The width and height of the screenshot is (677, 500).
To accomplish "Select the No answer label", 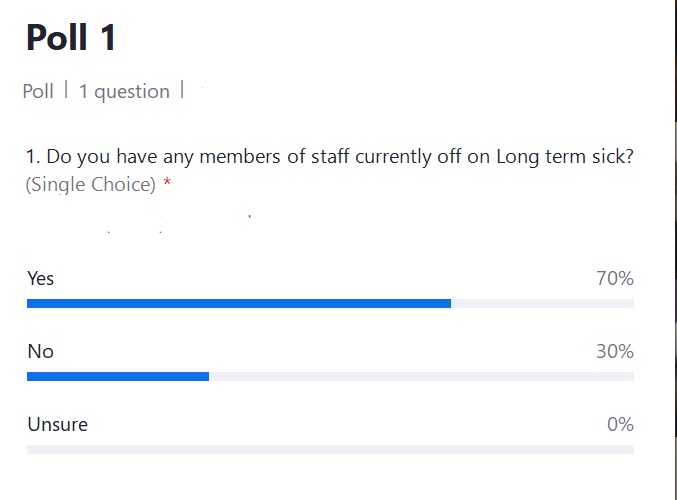I will [x=41, y=351].
